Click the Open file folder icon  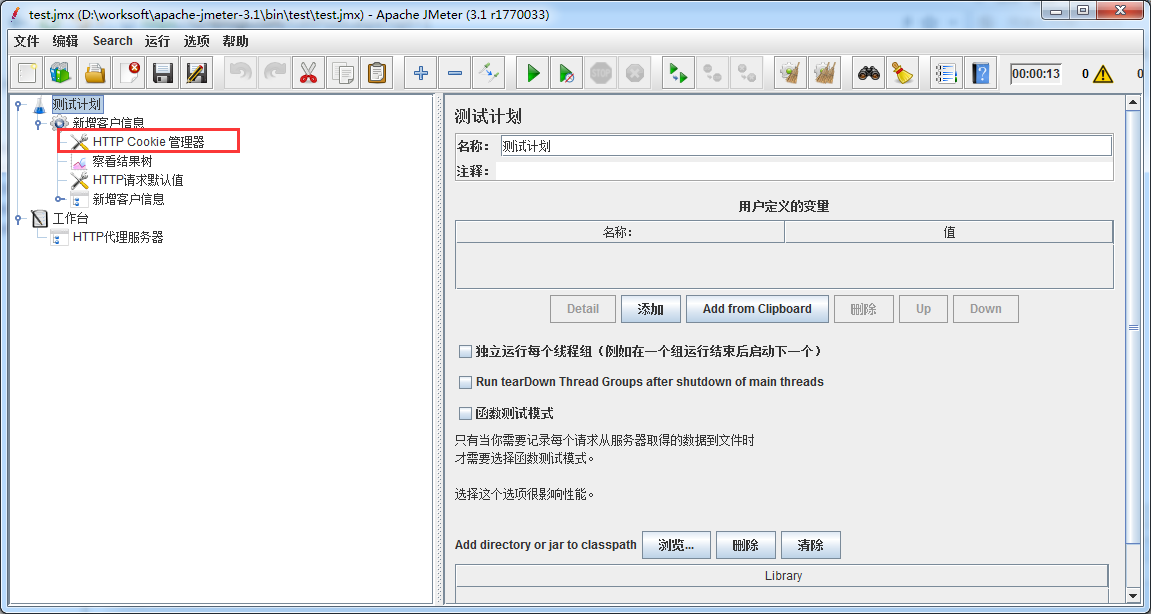(95, 73)
